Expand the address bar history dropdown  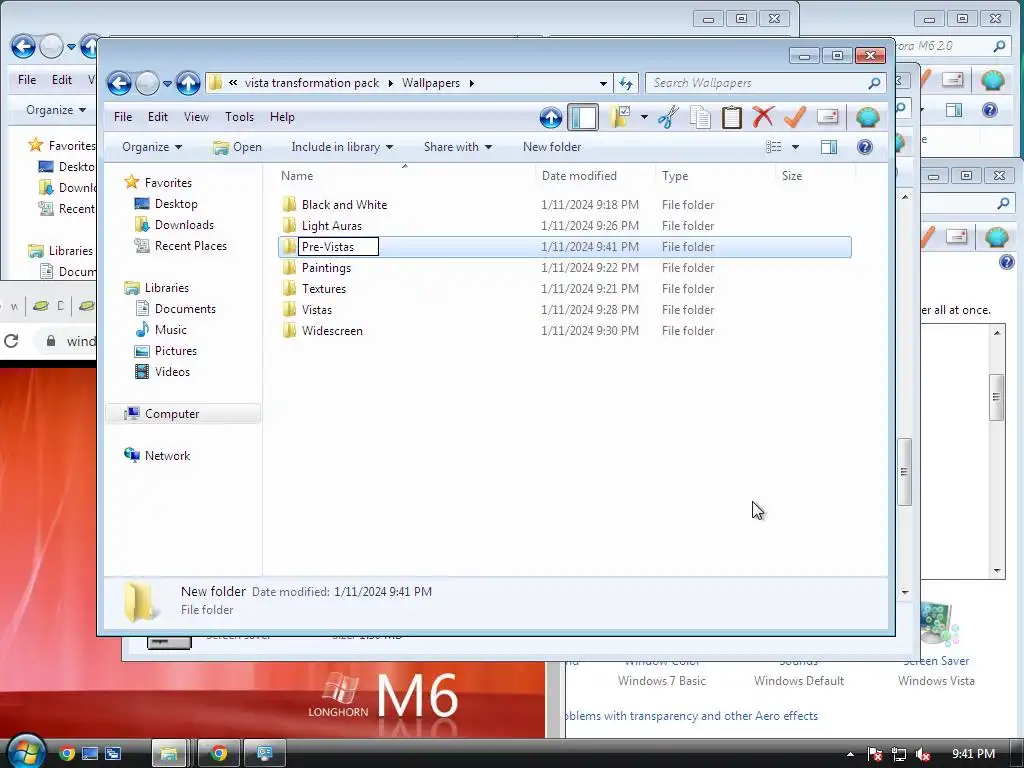603,83
